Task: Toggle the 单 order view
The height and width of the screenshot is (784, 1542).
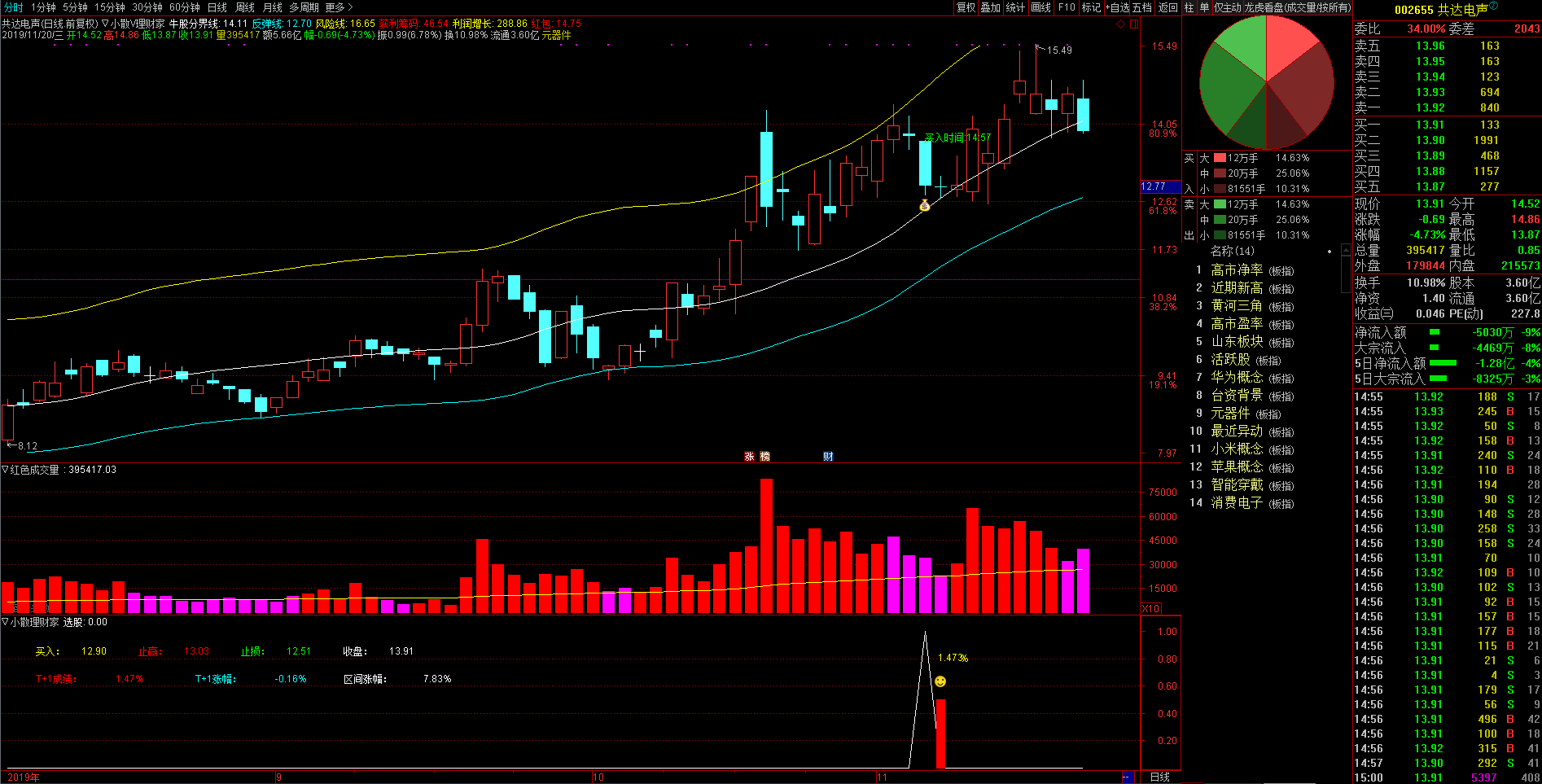Action: (x=1204, y=7)
